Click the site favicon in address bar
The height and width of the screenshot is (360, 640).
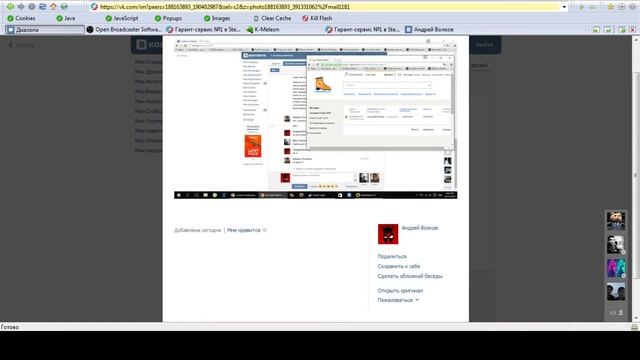pos(94,7)
